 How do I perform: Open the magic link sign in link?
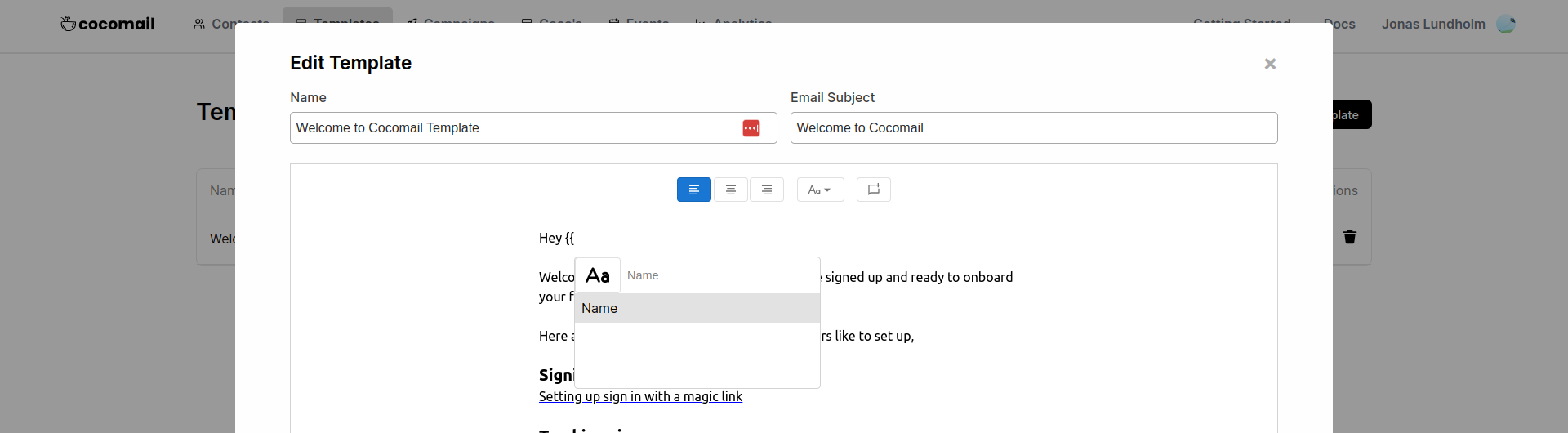[640, 396]
